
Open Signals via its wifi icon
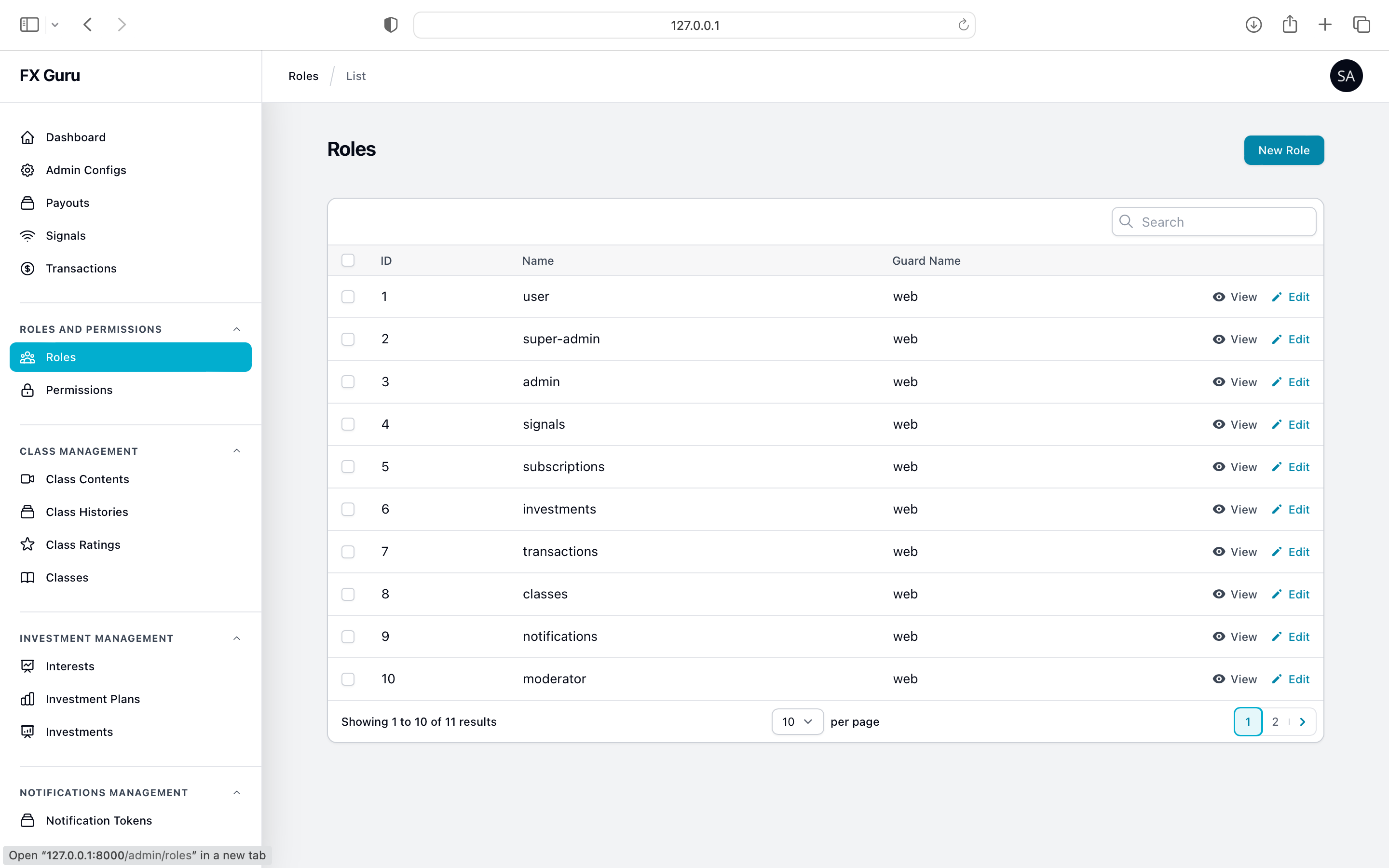pyautogui.click(x=27, y=236)
